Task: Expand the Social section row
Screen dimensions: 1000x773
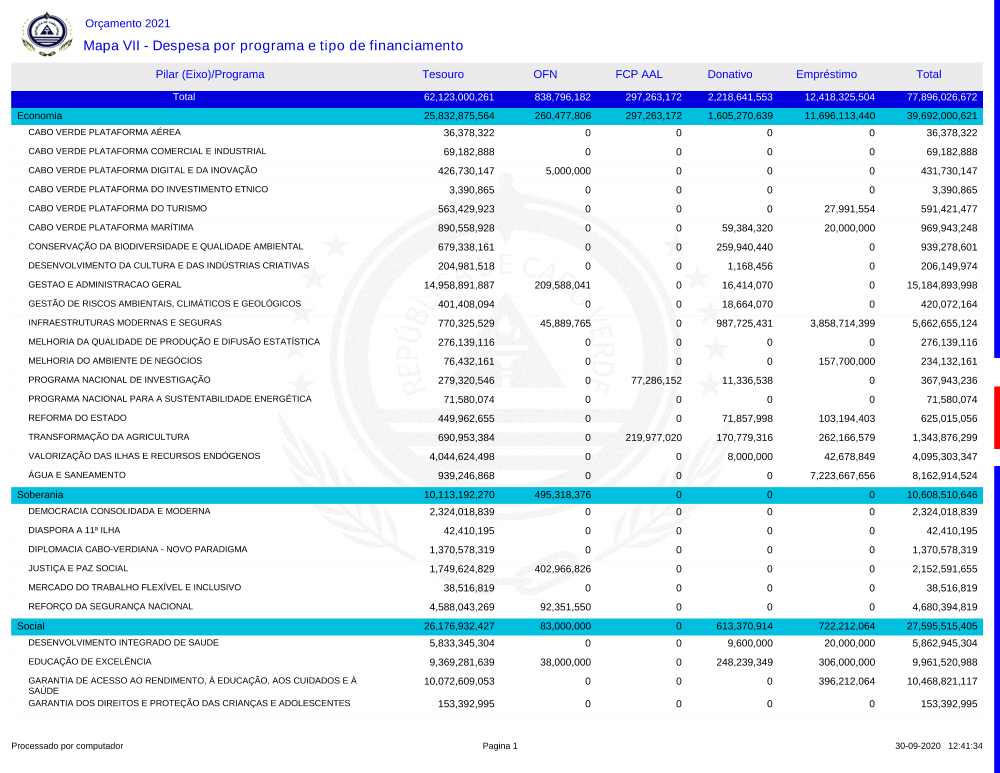Action: pos(32,626)
